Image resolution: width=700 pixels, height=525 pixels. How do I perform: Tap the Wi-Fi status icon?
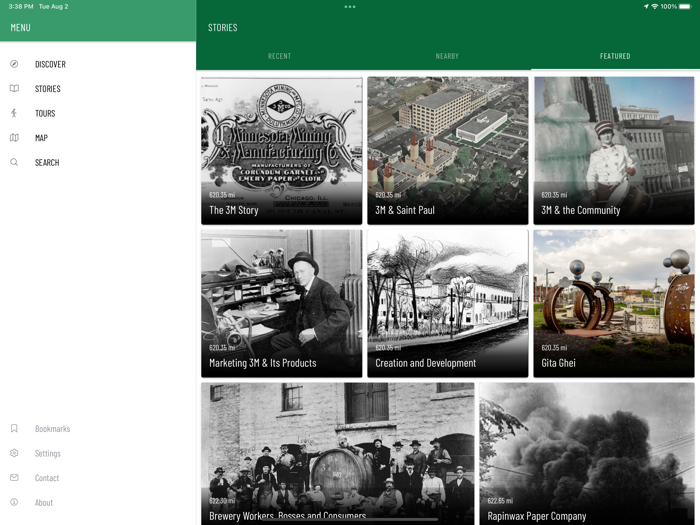click(655, 6)
